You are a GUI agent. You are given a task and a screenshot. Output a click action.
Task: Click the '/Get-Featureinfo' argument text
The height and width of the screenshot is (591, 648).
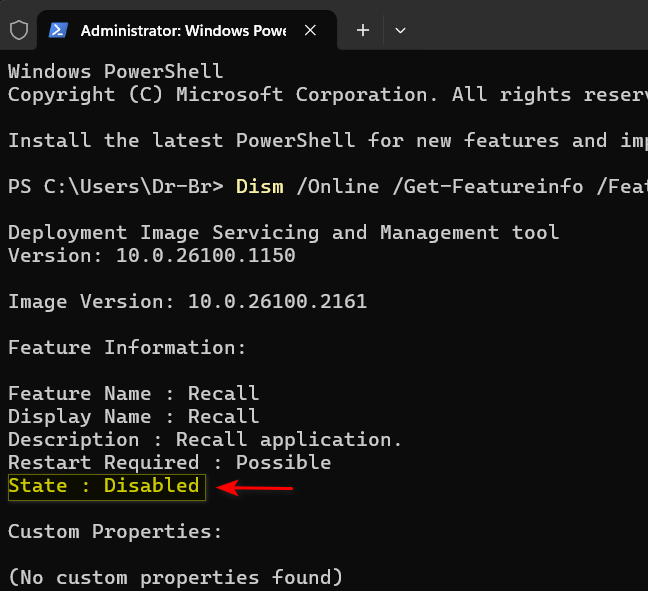(488, 187)
